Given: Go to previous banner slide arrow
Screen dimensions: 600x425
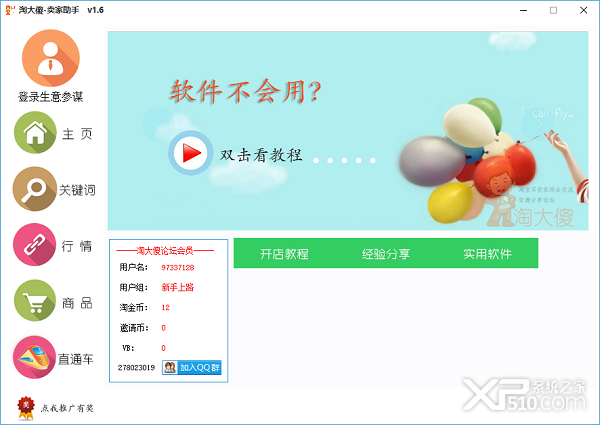Looking at the screenshot, I should [158, 124].
